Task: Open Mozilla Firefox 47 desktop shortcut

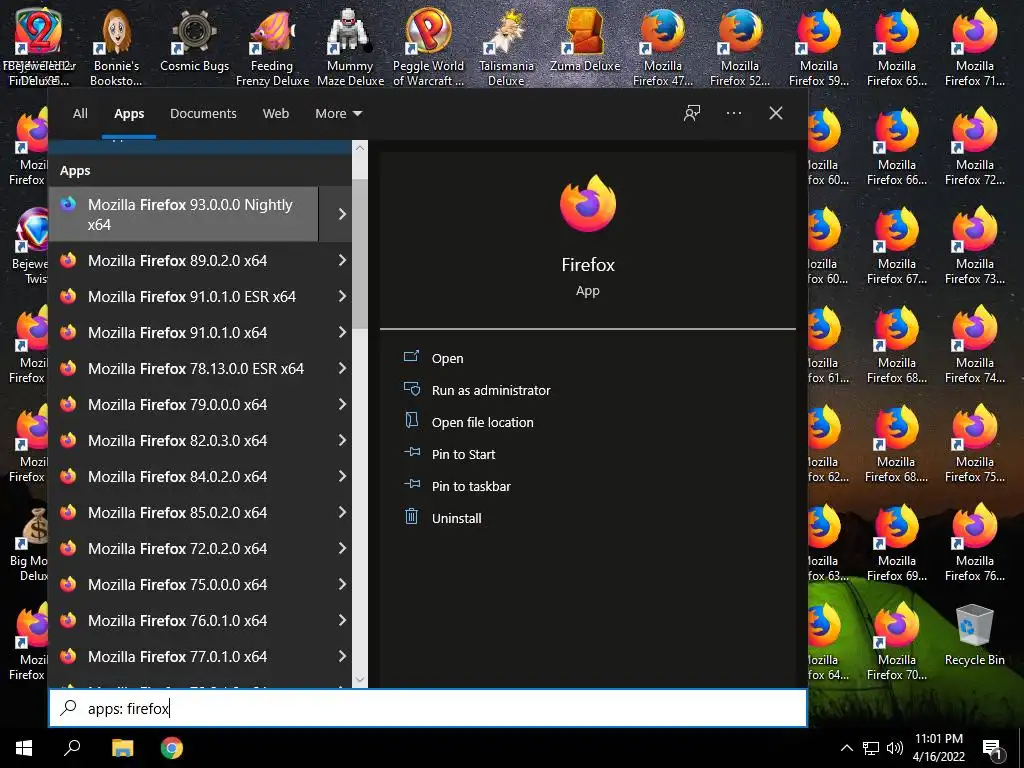Action: click(663, 47)
